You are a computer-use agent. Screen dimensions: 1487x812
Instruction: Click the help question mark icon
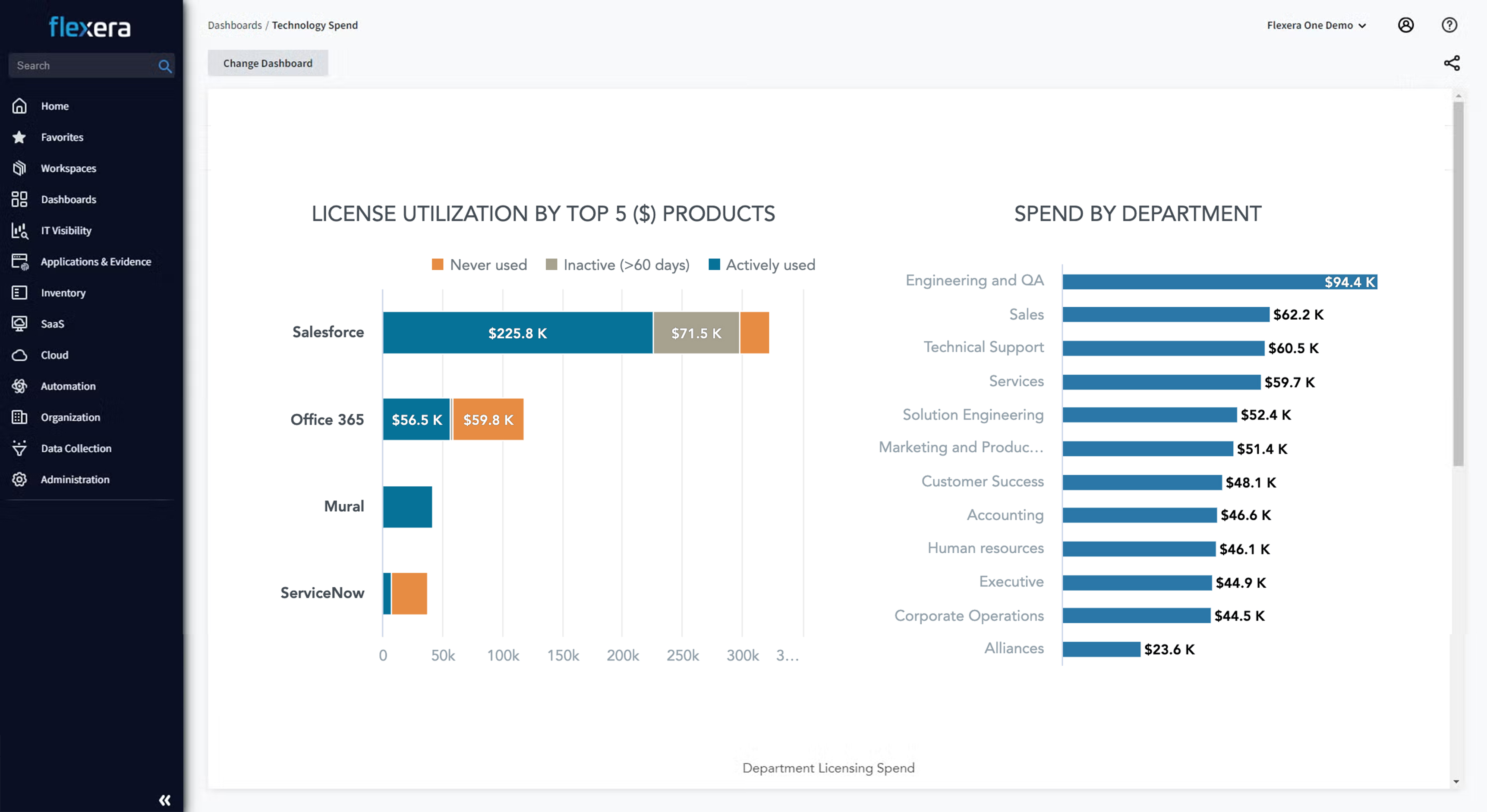pos(1449,25)
